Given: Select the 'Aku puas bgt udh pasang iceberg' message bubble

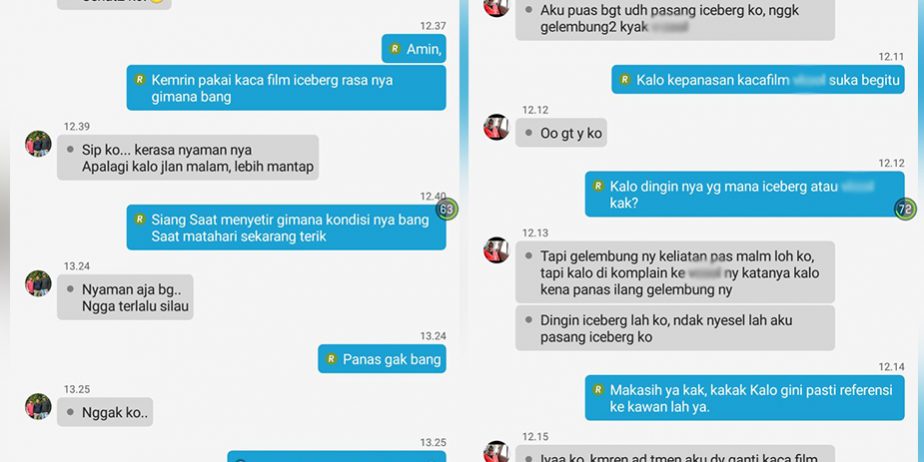Looking at the screenshot, I should click(x=675, y=20).
